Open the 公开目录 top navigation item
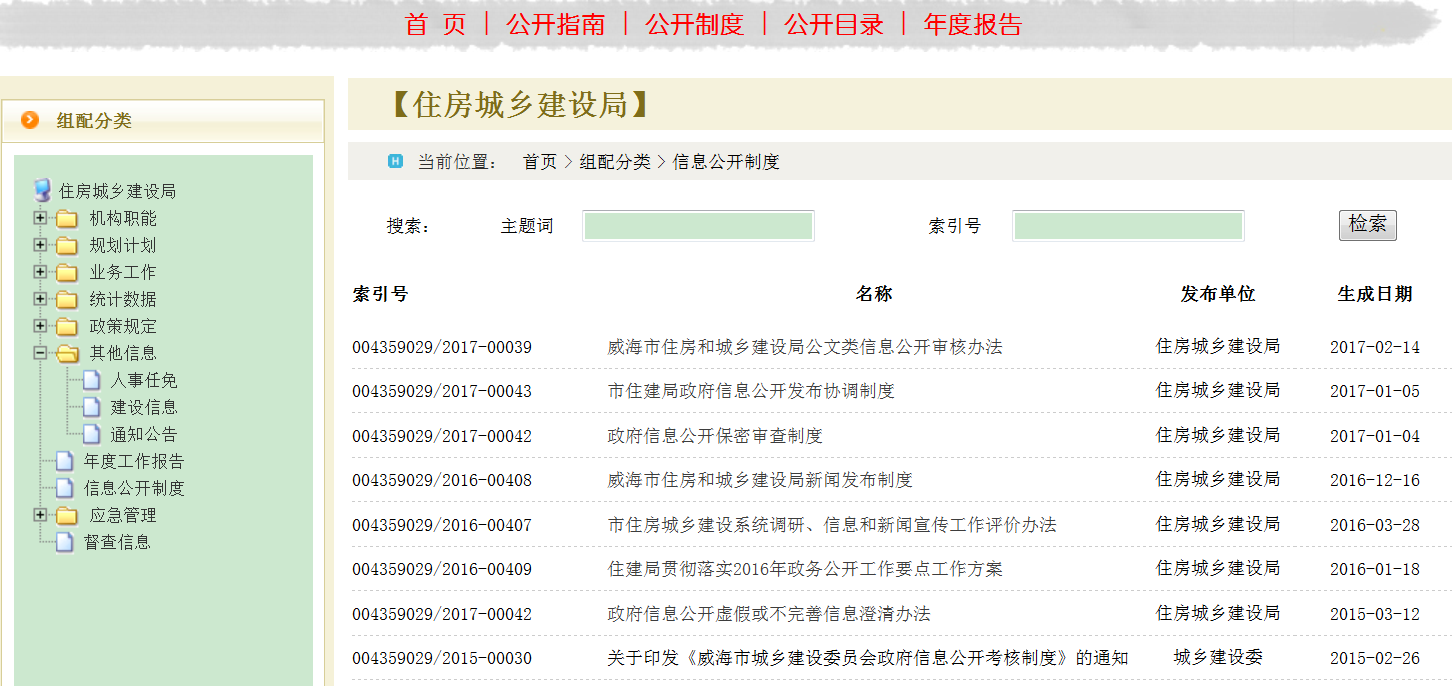The height and width of the screenshot is (686, 1452). click(x=834, y=25)
